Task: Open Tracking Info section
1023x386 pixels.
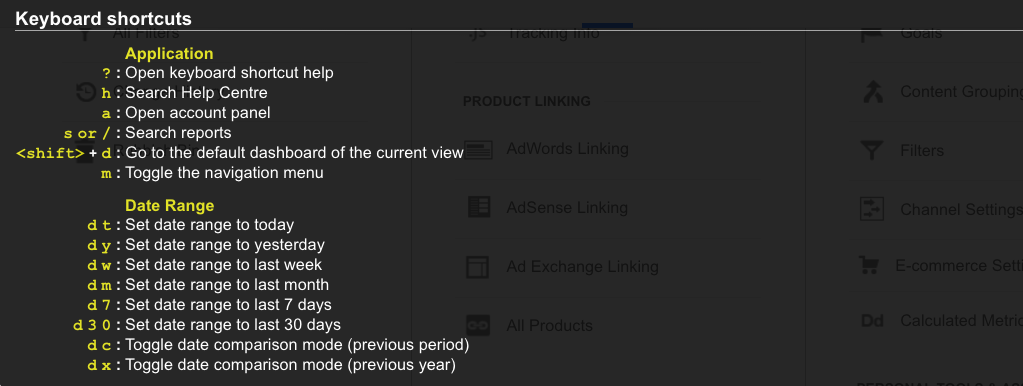Action: [x=553, y=33]
